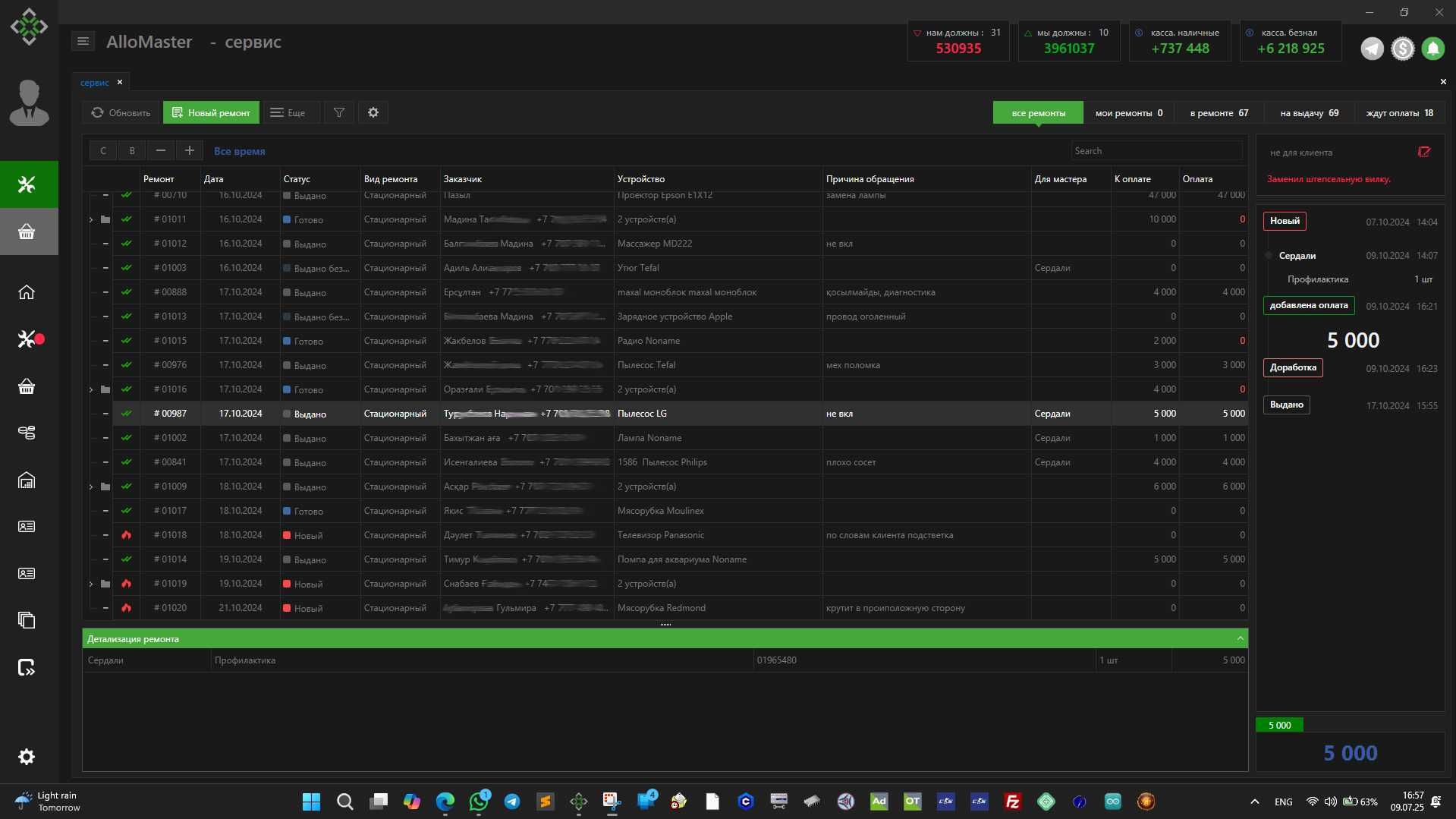The image size is (1456, 819).
Task: Click the dollar coin icon in header
Action: tap(1402, 49)
